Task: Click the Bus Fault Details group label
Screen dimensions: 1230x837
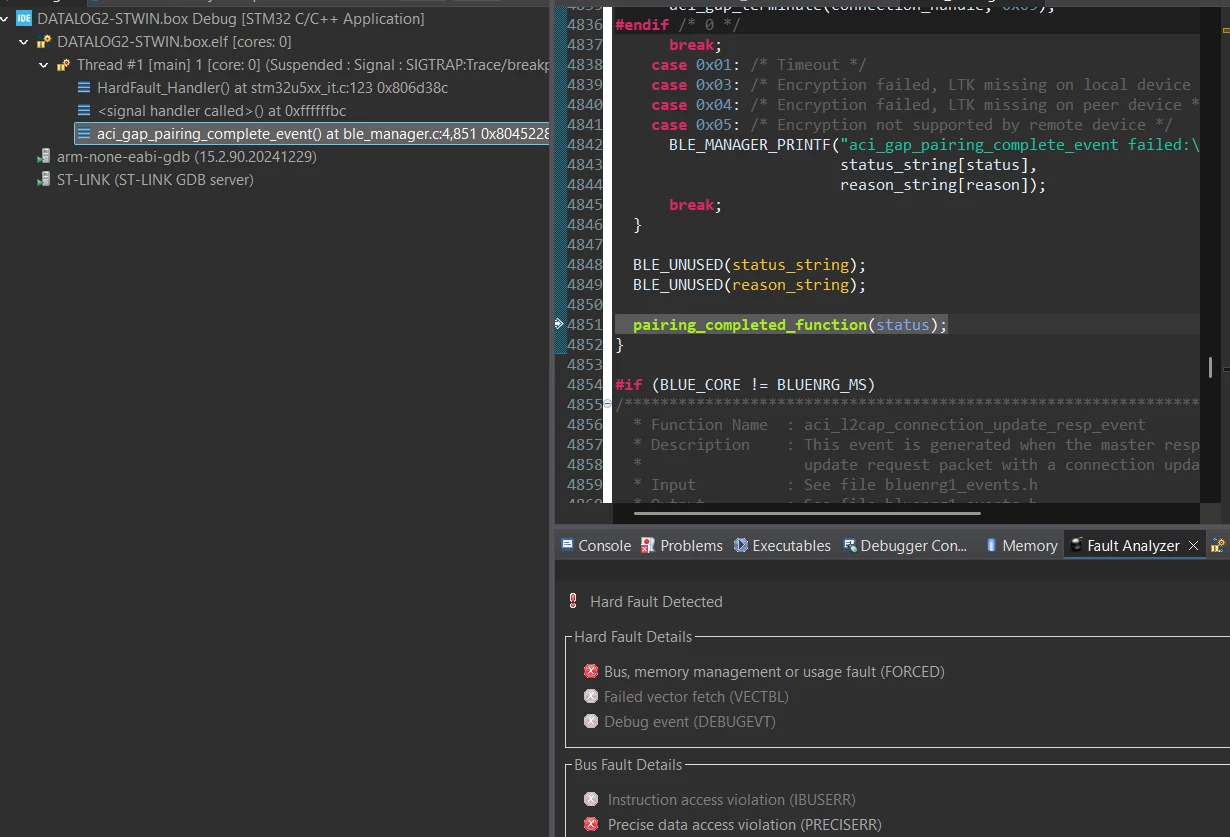Action: (x=628, y=765)
